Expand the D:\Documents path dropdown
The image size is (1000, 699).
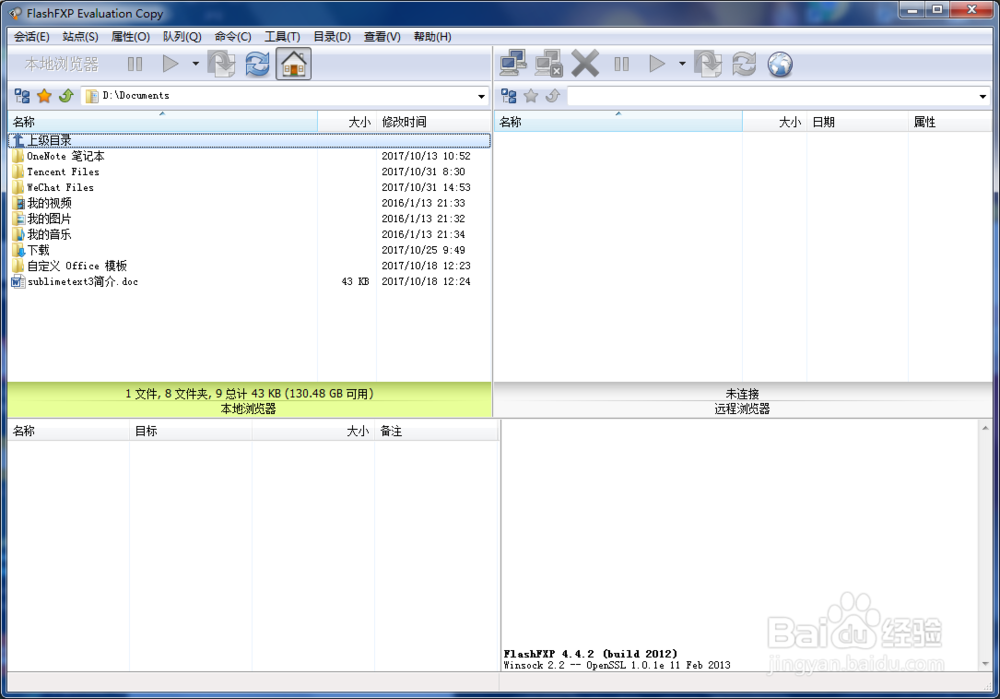click(482, 96)
